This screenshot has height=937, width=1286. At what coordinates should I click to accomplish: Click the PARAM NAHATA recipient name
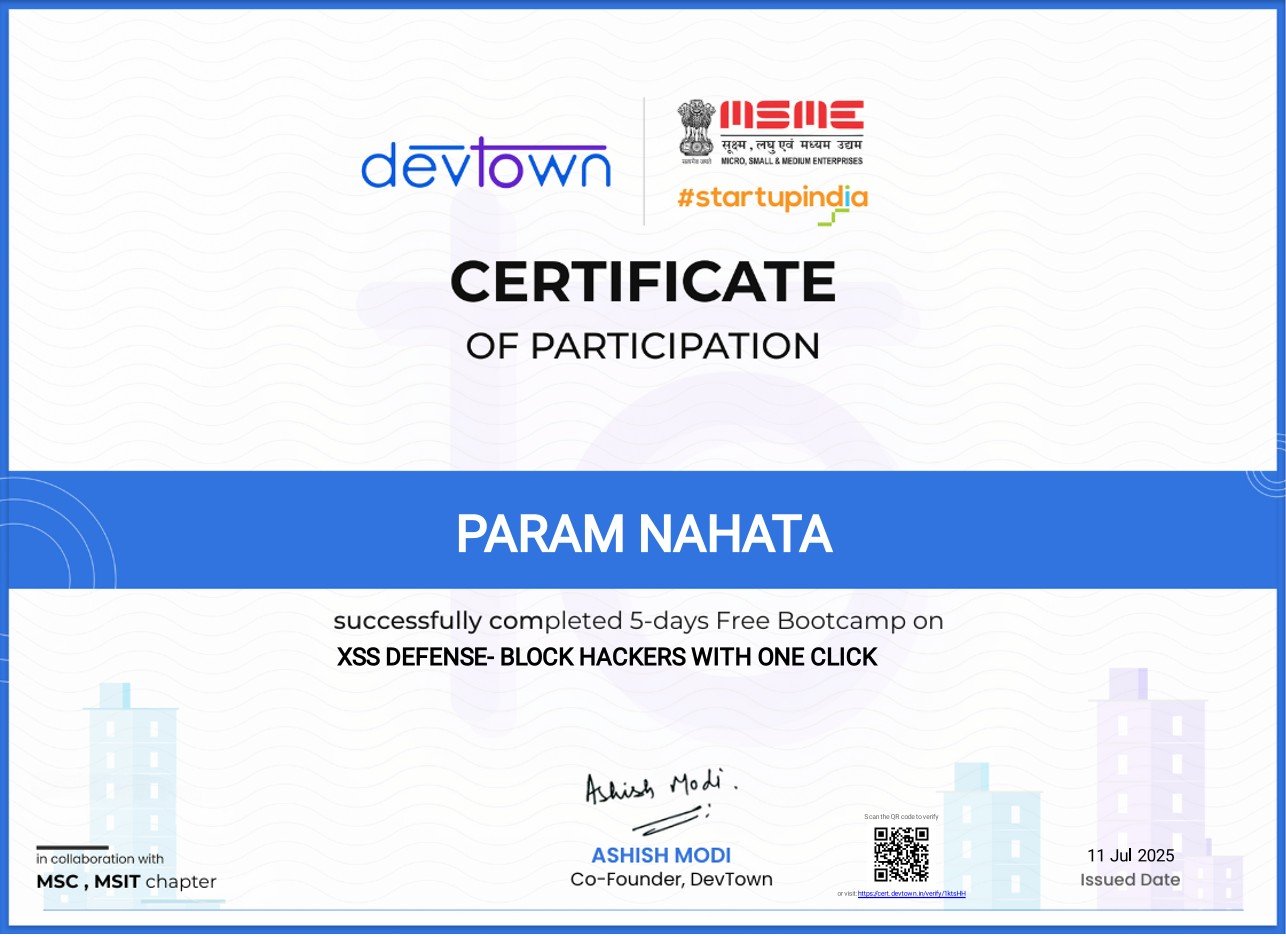[644, 534]
